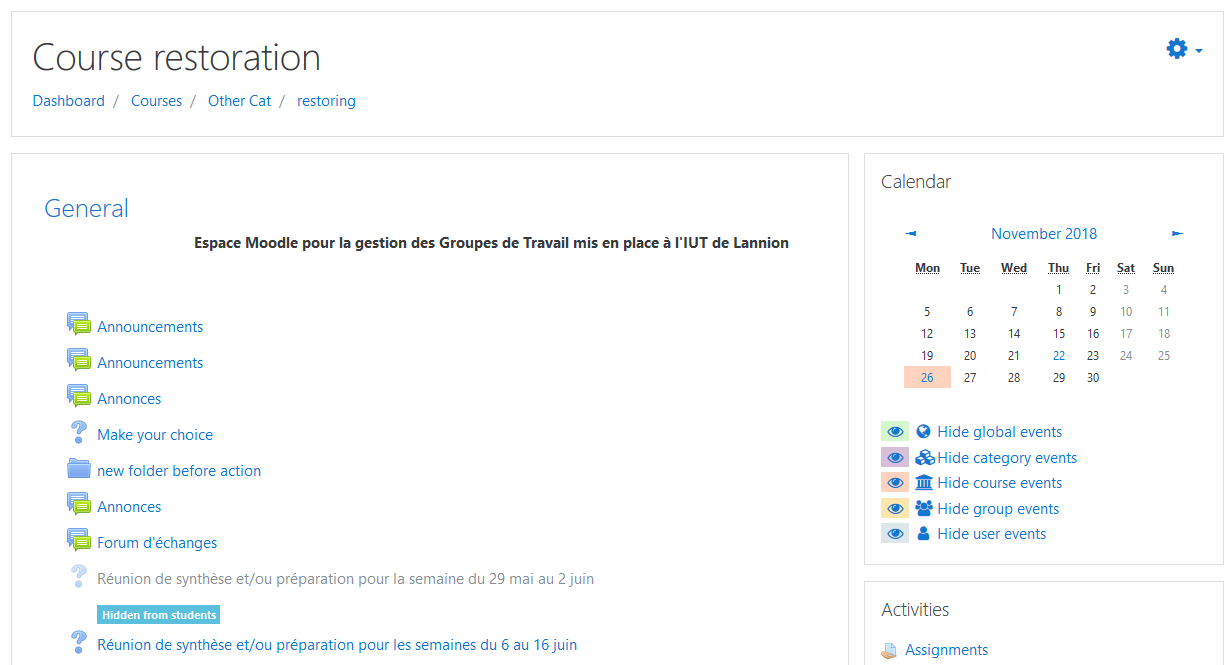This screenshot has width=1230, height=665.
Task: Click the choice icon beside Réunion 6 au 16 juin
Action: point(79,644)
